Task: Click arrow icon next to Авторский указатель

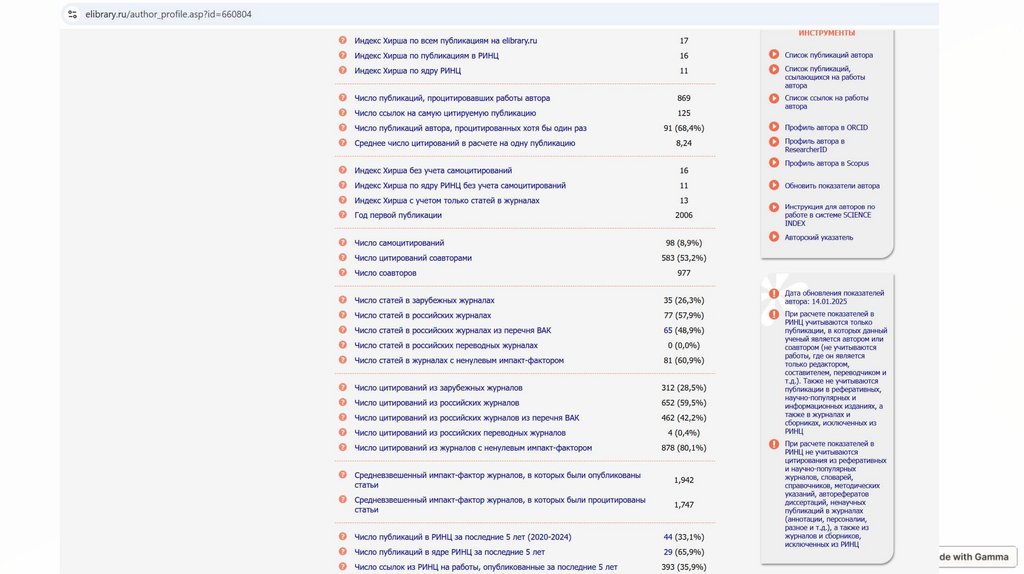Action: tap(774, 236)
